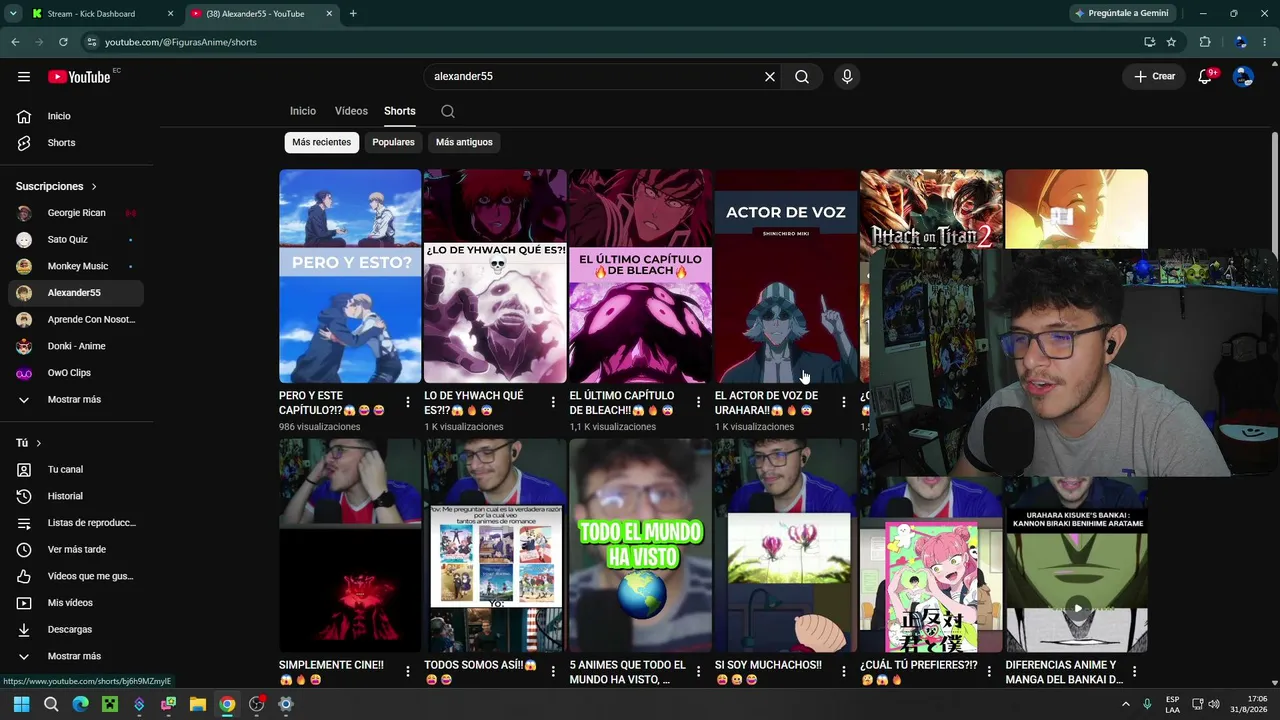Switch to Stream - Kick Dashboard tab

pos(102,14)
